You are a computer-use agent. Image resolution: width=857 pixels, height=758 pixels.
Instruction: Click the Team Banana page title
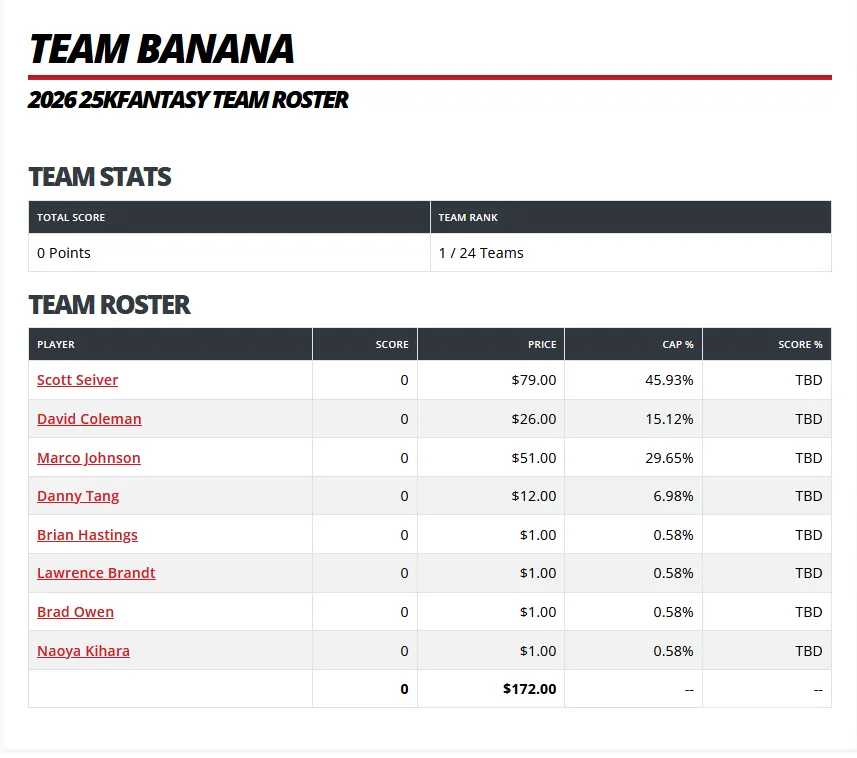(161, 49)
